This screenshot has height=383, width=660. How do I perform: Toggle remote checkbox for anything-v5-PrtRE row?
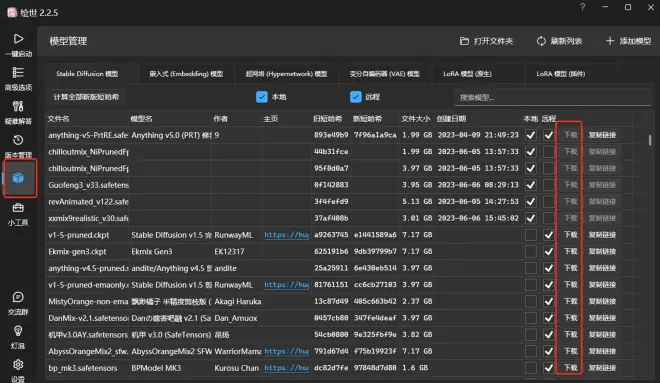tap(548, 135)
